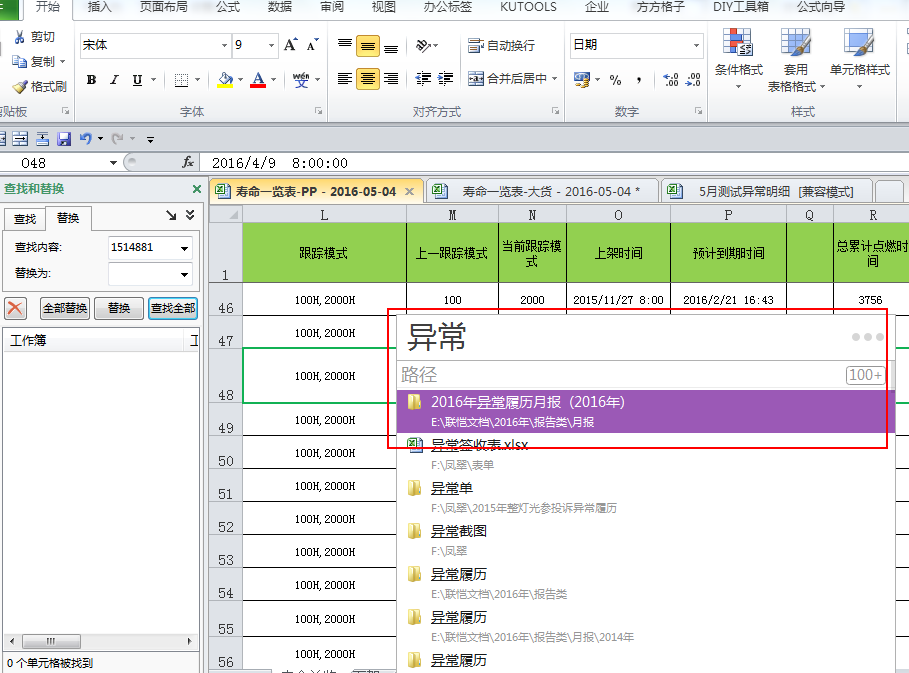Screen dimensions: 909x673
Task: Click the text orientation icon
Action: (423, 45)
